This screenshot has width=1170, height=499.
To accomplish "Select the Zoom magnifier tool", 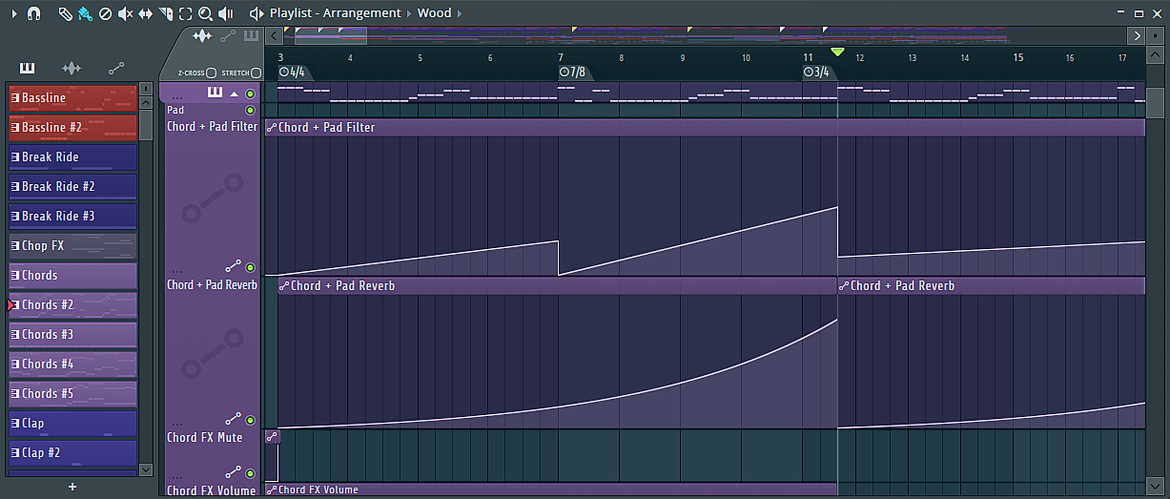I will tap(205, 13).
